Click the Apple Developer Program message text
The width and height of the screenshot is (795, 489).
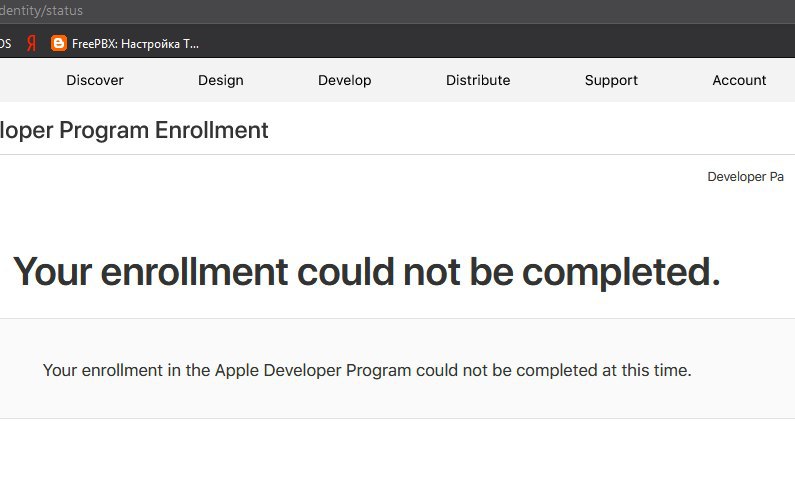click(367, 370)
